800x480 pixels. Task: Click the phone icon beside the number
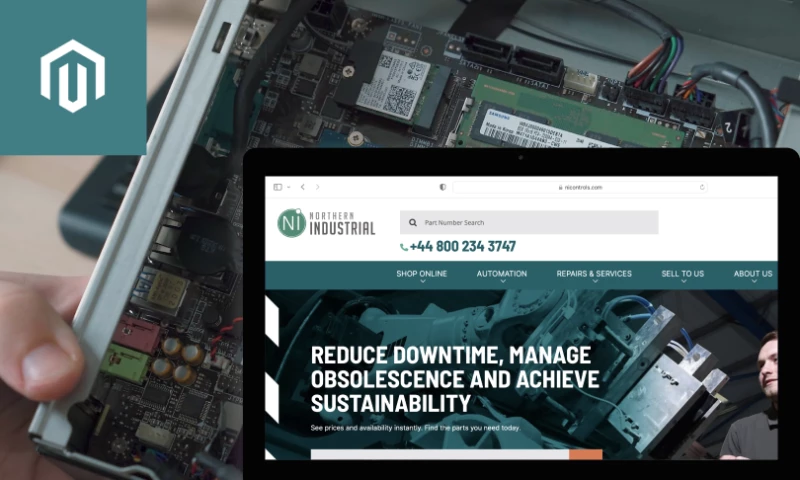coord(404,247)
